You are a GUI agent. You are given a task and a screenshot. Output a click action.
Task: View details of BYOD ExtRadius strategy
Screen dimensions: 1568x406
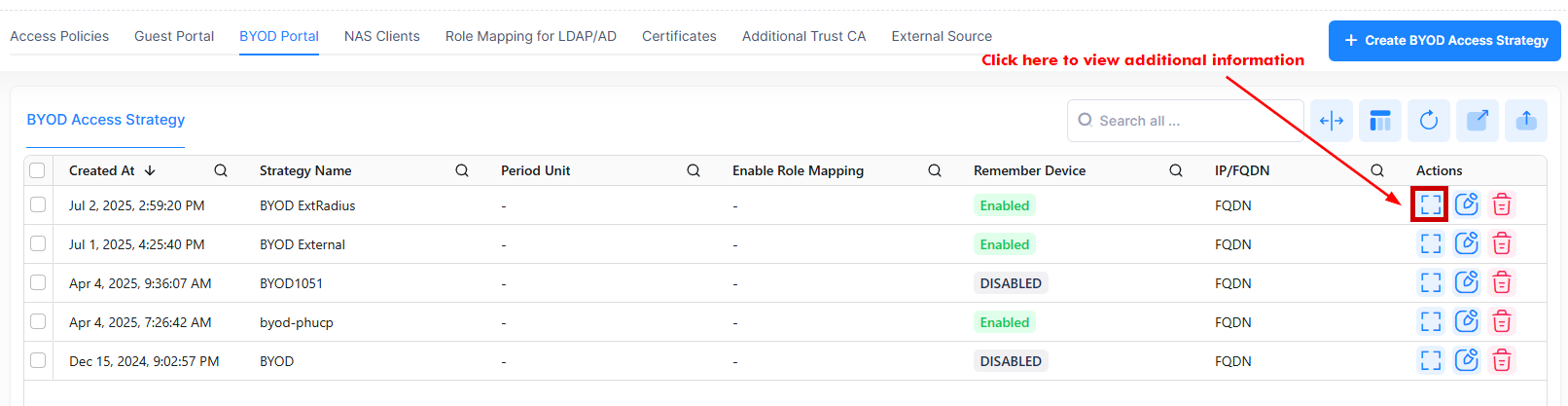[1430, 204]
